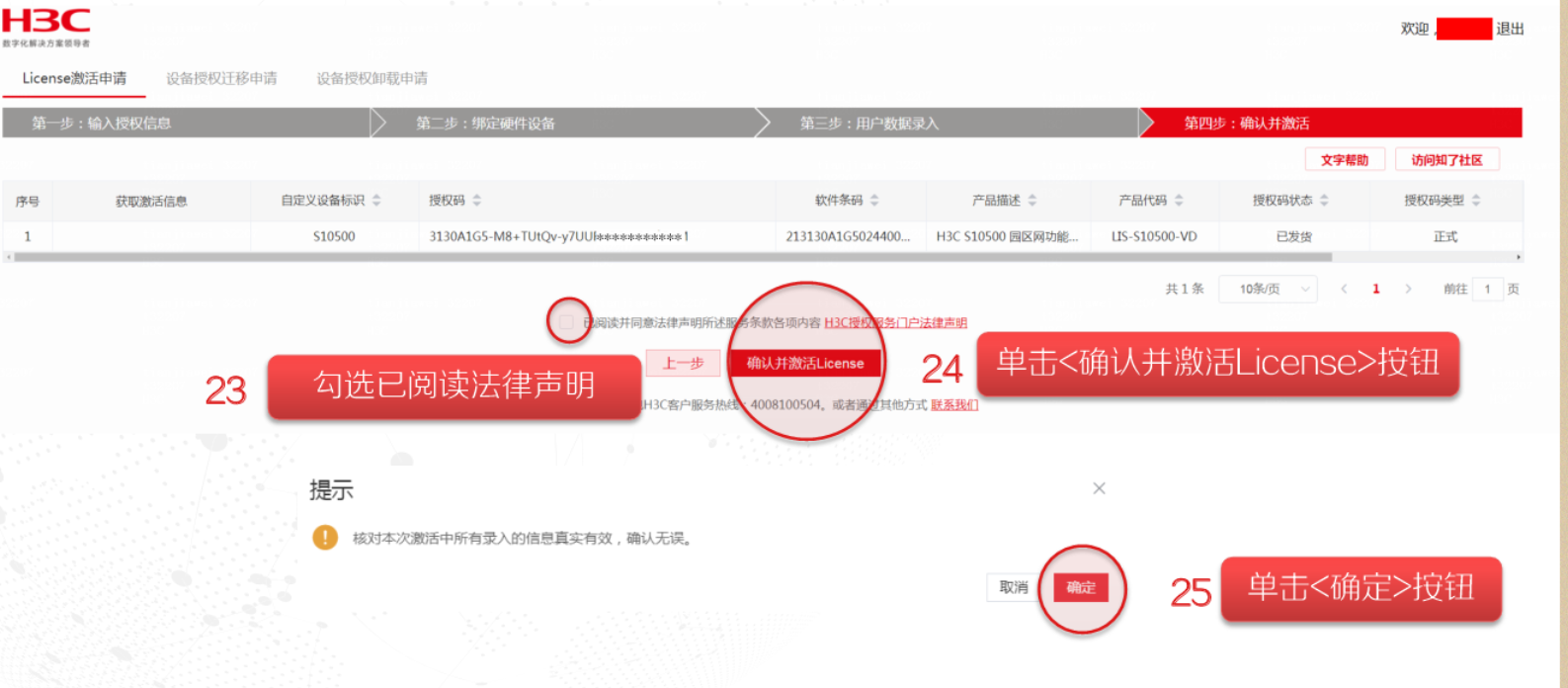Close the 提示 dialog with X

click(x=1099, y=488)
